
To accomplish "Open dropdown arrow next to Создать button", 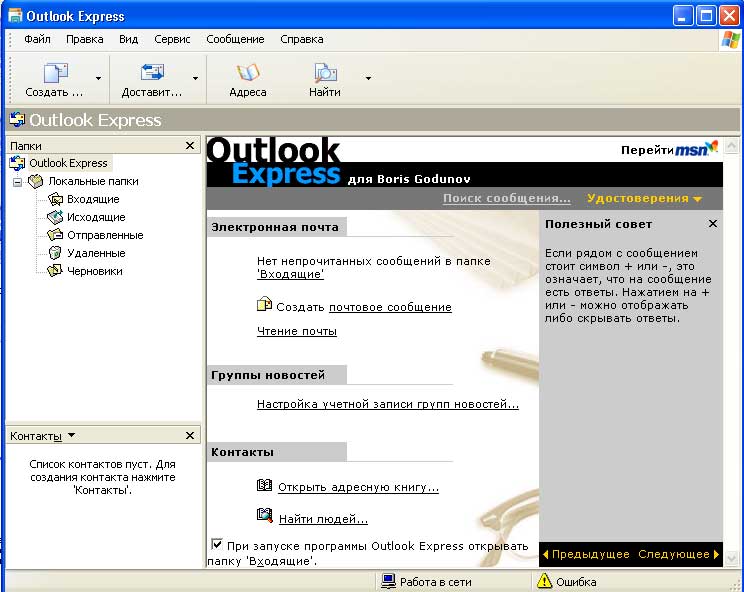I will (x=98, y=78).
